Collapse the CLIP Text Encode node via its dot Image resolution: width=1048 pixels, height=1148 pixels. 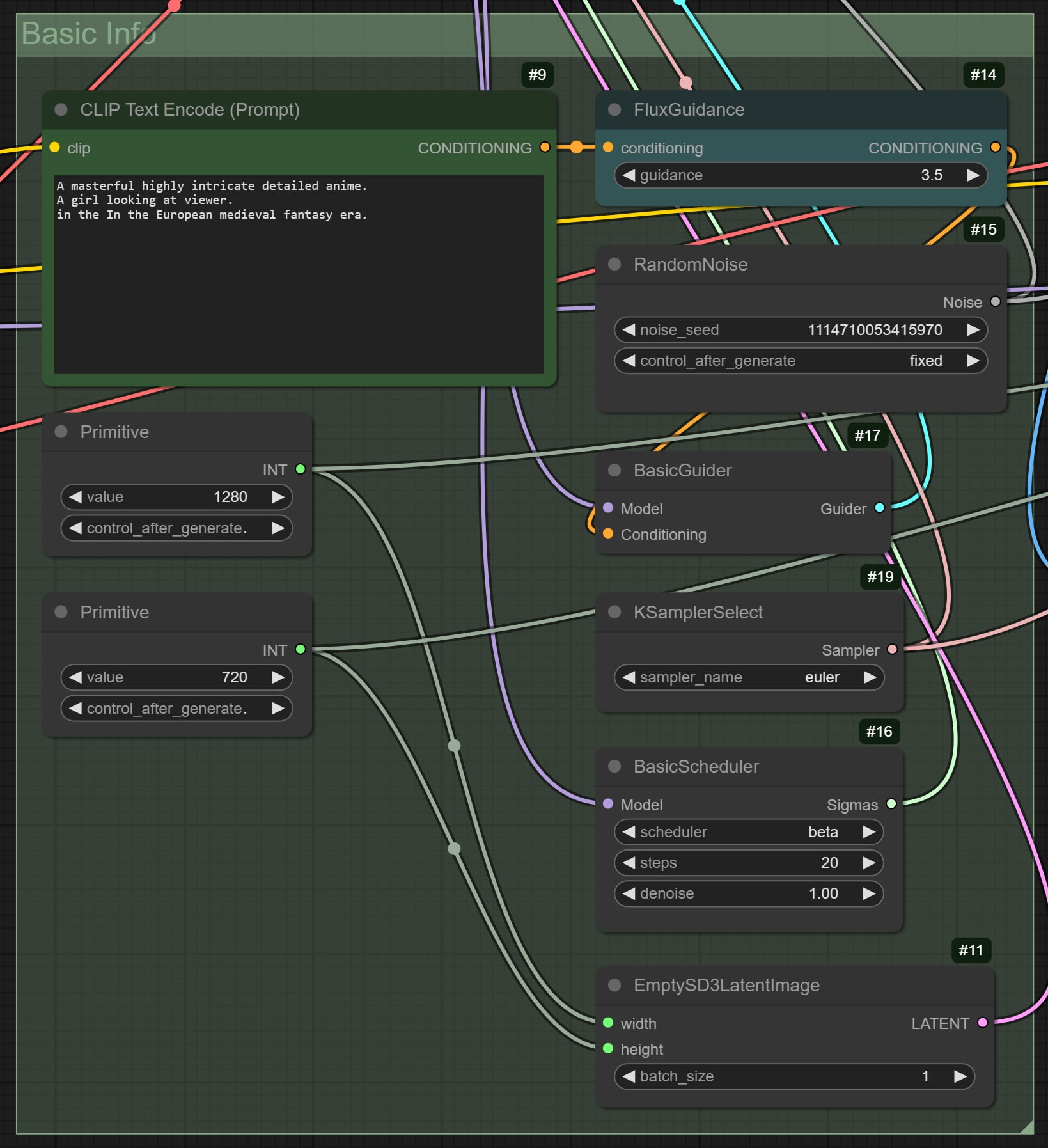[61, 109]
